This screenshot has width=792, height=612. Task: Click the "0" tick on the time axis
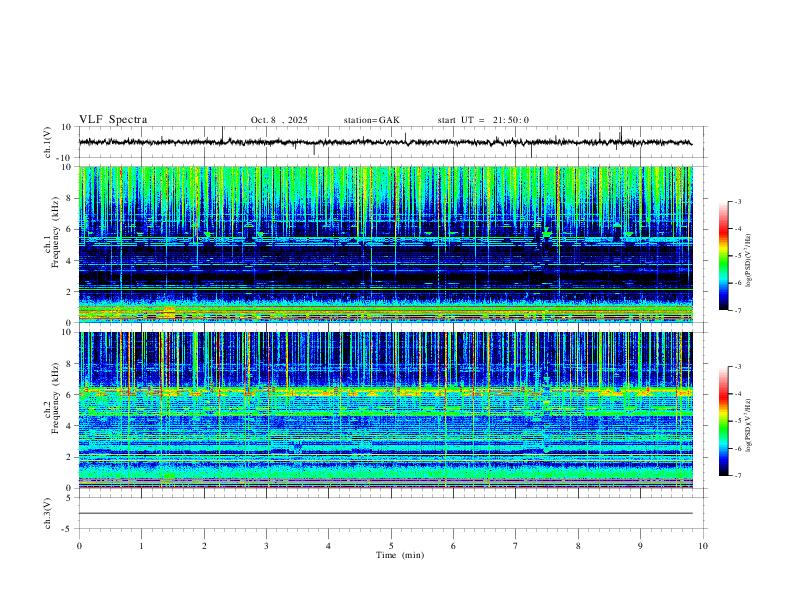[x=79, y=546]
